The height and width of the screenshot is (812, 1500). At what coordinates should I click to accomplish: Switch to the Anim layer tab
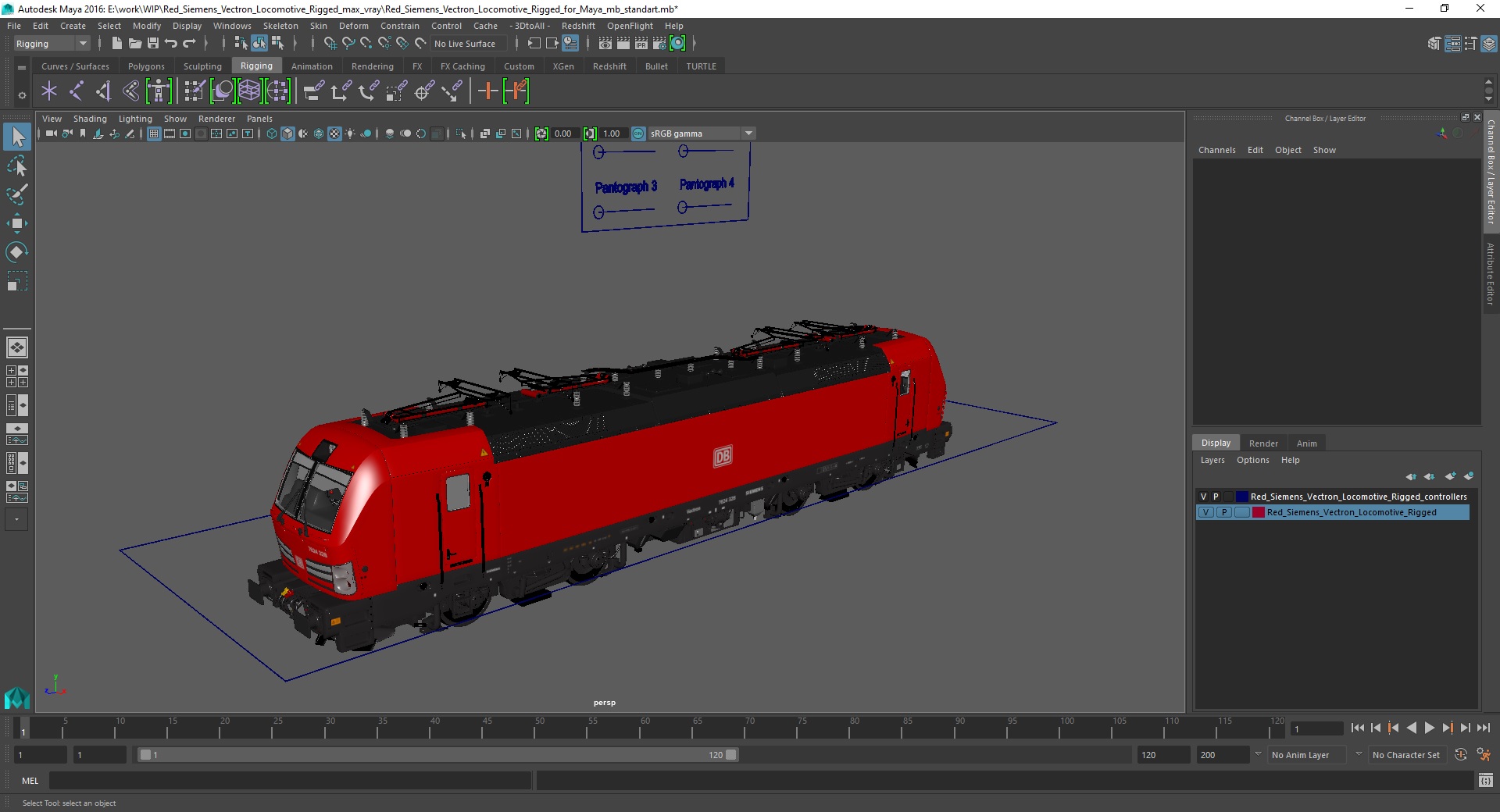(1306, 443)
